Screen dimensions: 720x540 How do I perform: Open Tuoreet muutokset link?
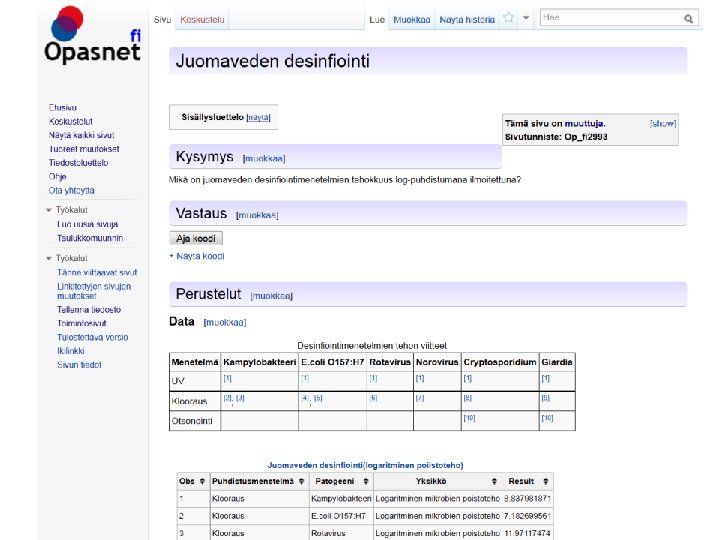(84, 149)
